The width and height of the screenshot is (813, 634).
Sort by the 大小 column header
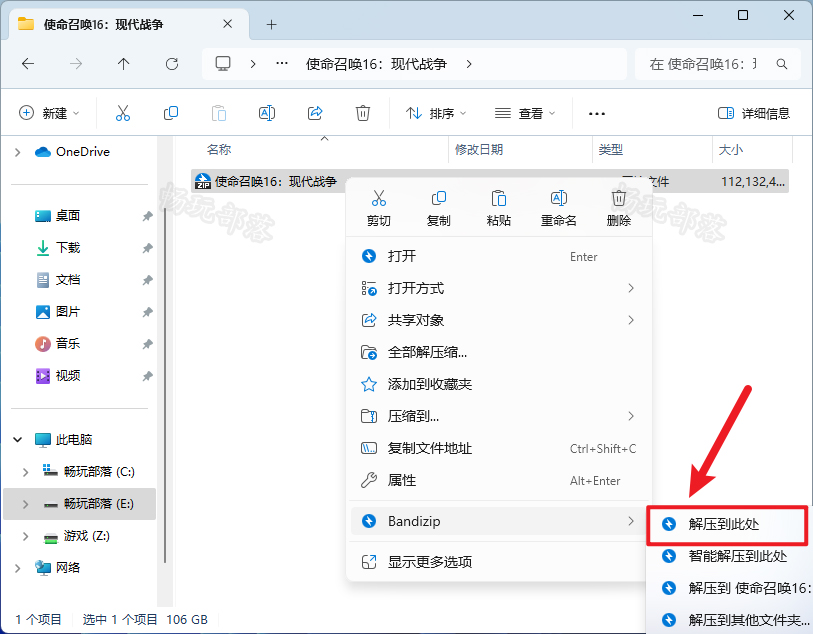pos(731,150)
